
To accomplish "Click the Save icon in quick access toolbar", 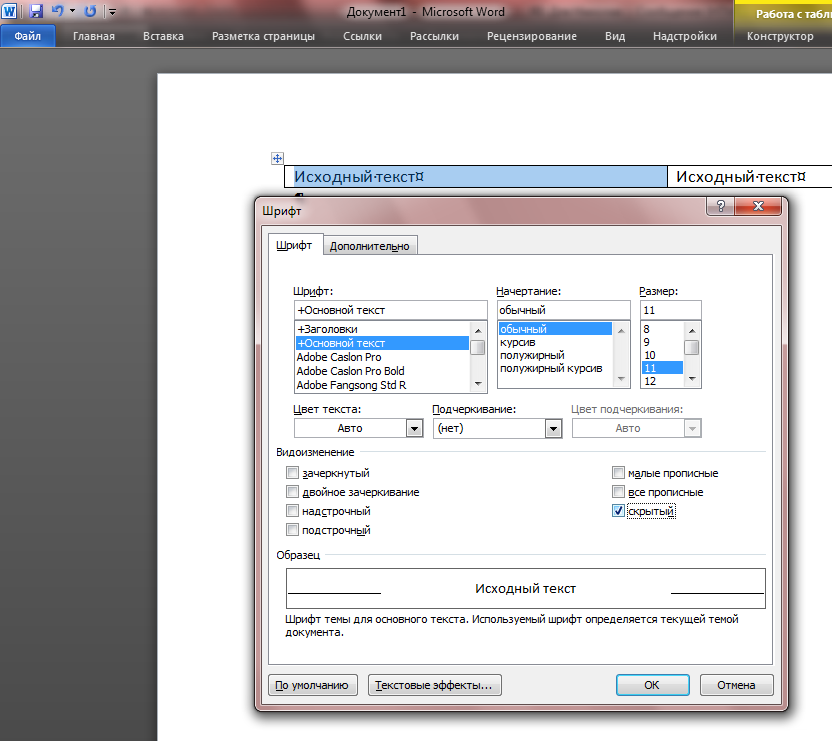I will pyautogui.click(x=36, y=12).
